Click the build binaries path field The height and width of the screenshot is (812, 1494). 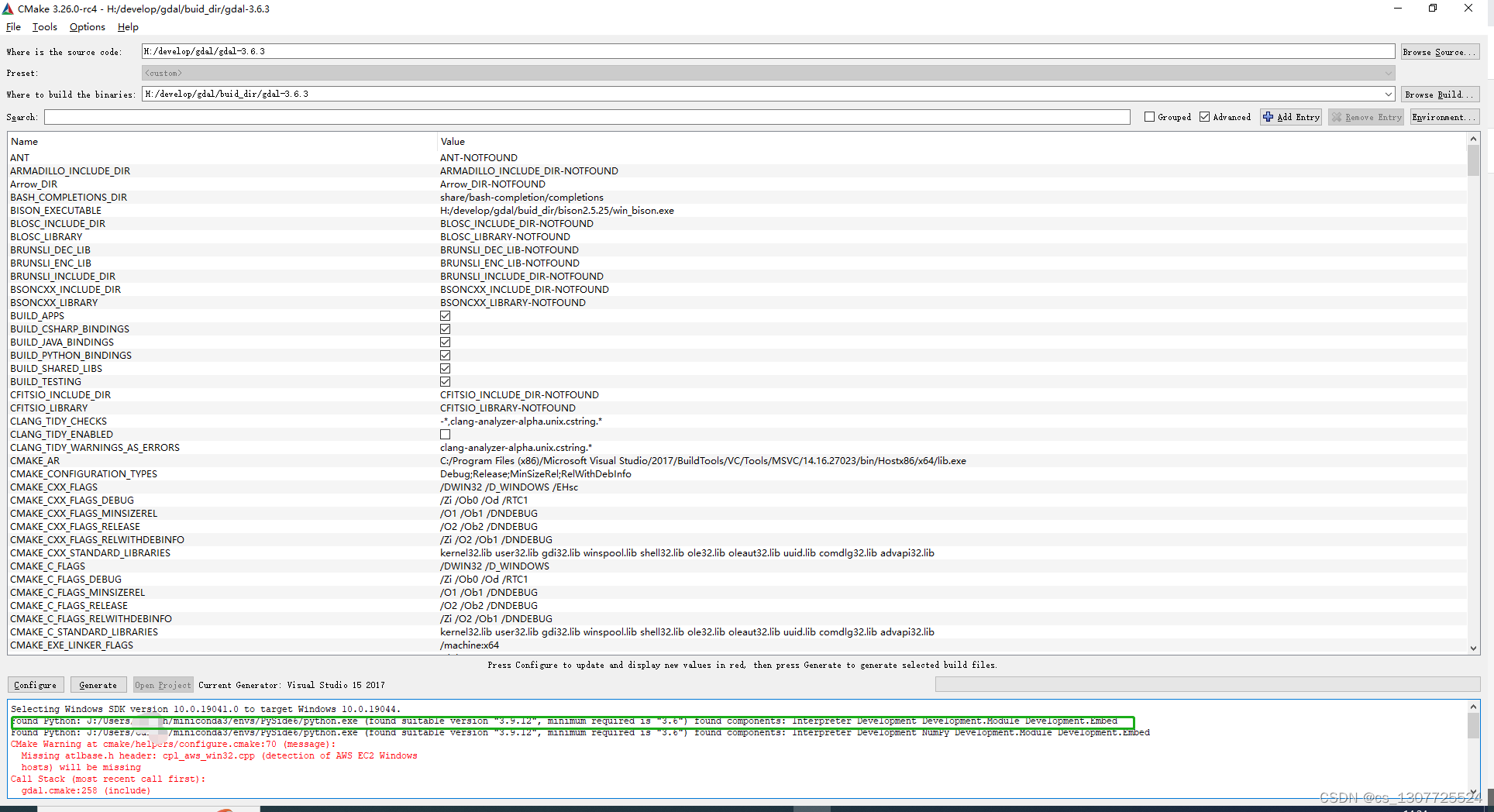(x=761, y=95)
